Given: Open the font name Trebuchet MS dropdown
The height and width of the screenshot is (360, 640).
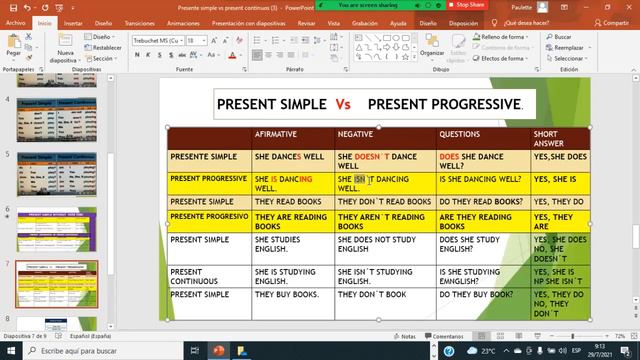Looking at the screenshot, I should pyautogui.click(x=182, y=40).
